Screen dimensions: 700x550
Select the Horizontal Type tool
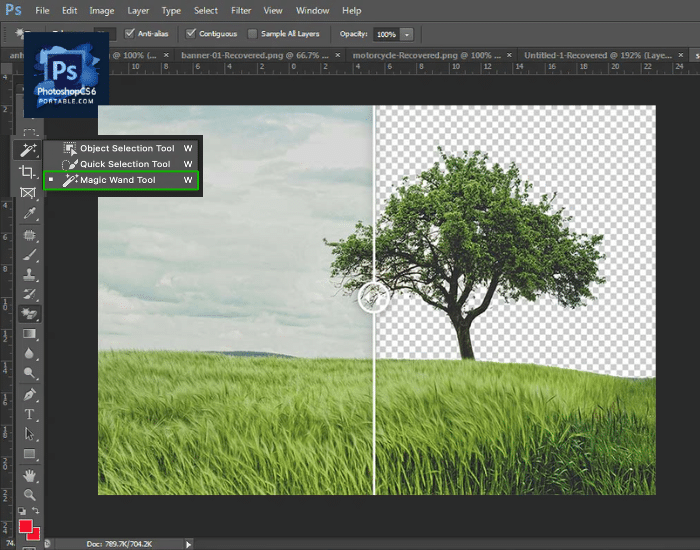pos(29,414)
